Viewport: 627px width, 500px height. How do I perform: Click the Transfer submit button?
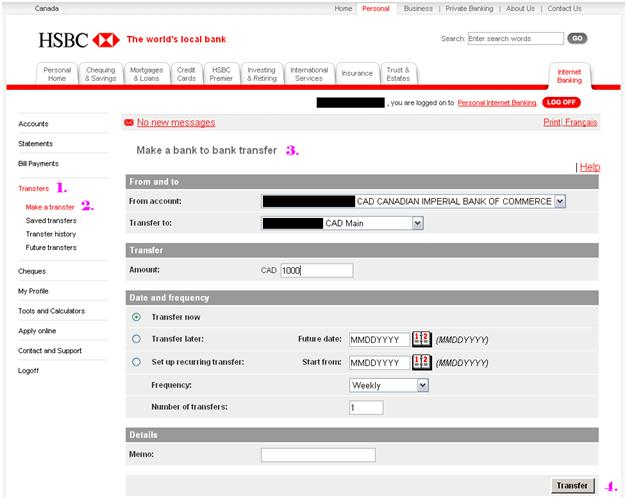coord(572,486)
